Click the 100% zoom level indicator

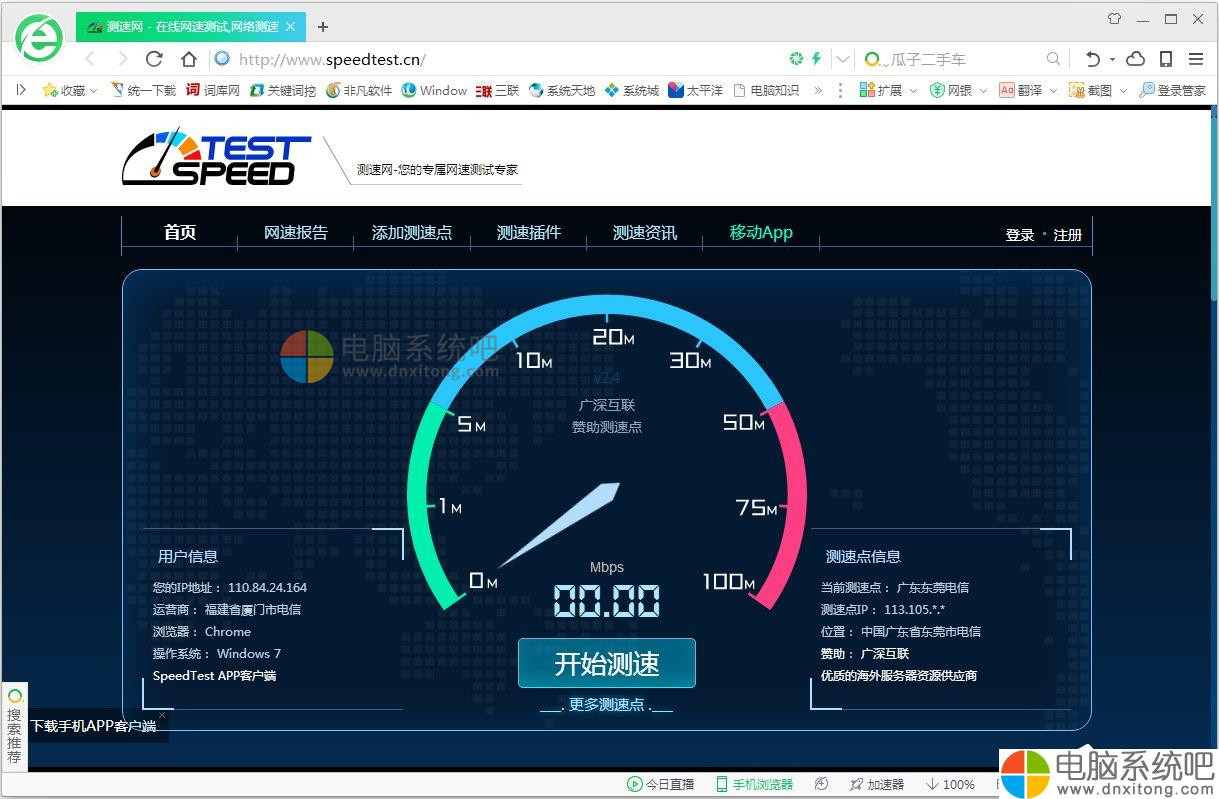pos(951,785)
